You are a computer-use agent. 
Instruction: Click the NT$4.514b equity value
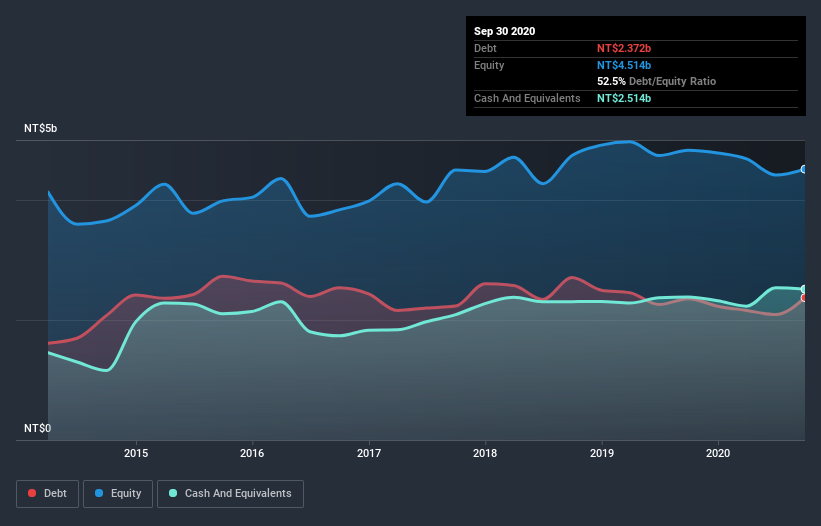click(x=624, y=65)
